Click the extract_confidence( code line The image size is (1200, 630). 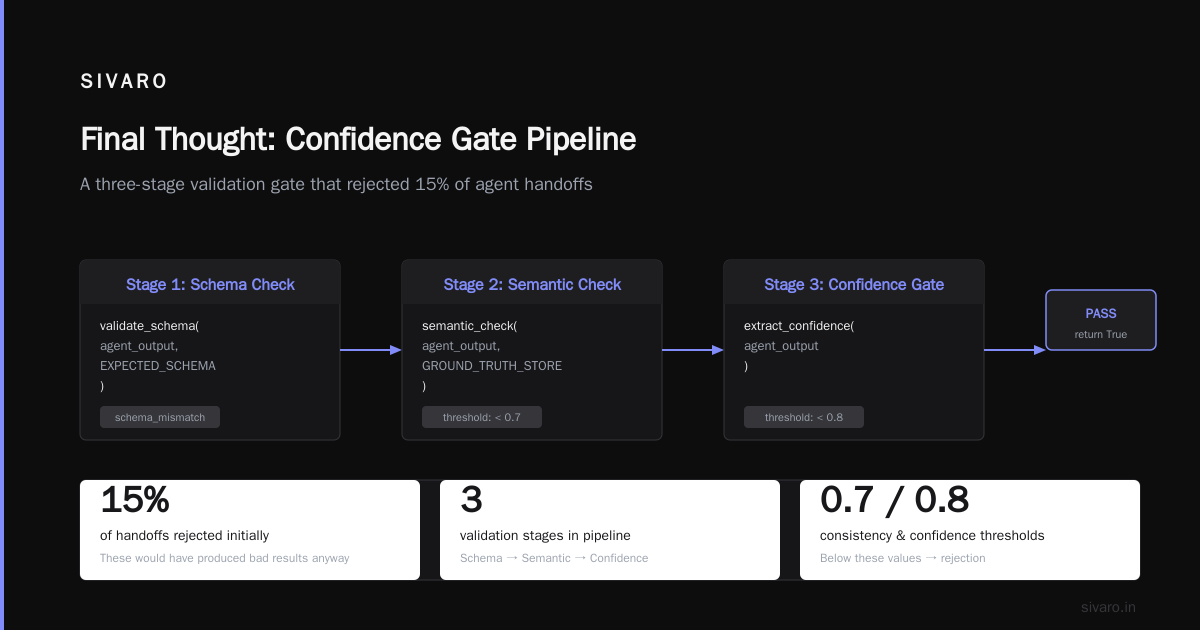[799, 326]
